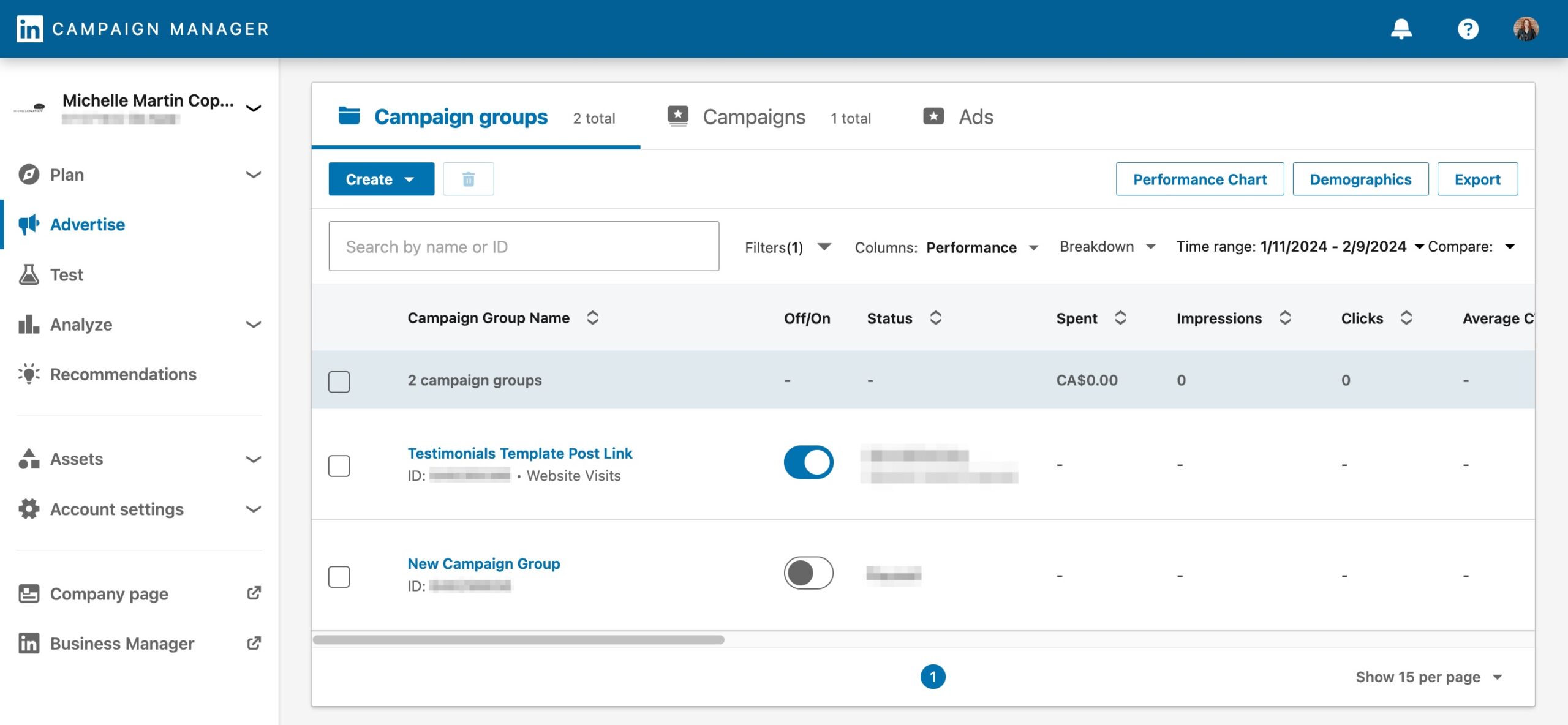The width and height of the screenshot is (1568, 725).
Task: Click the Export button
Action: (x=1477, y=179)
